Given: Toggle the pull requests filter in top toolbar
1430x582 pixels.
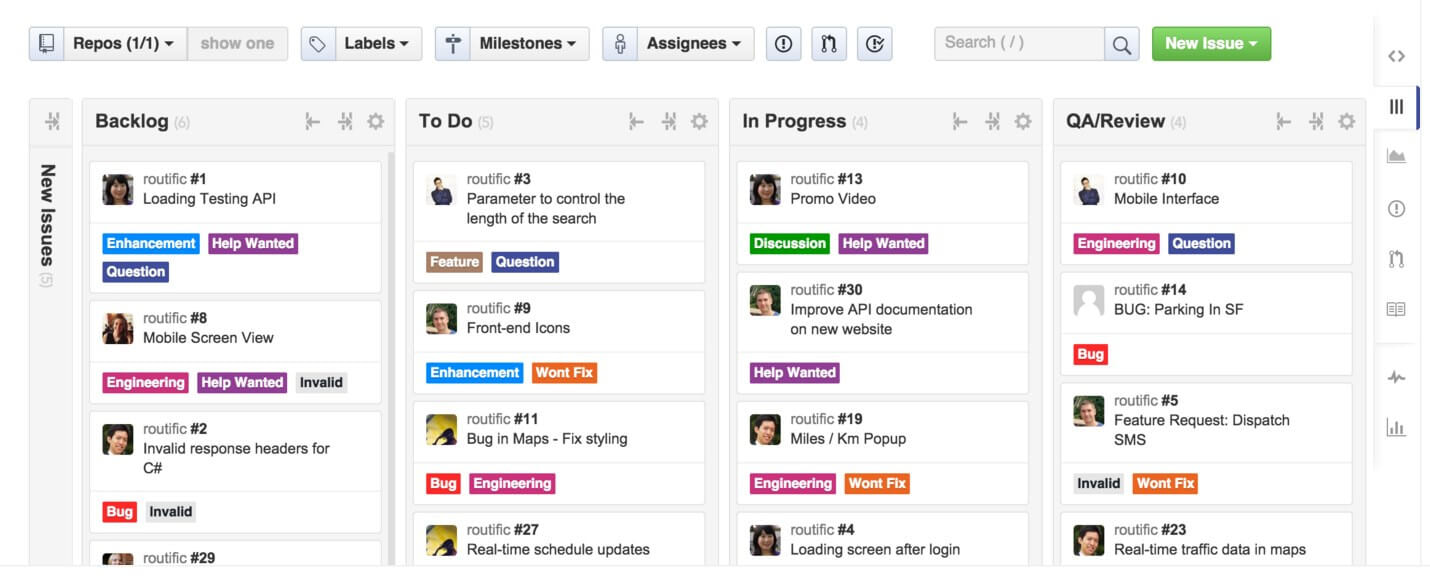Looking at the screenshot, I should pos(829,44).
